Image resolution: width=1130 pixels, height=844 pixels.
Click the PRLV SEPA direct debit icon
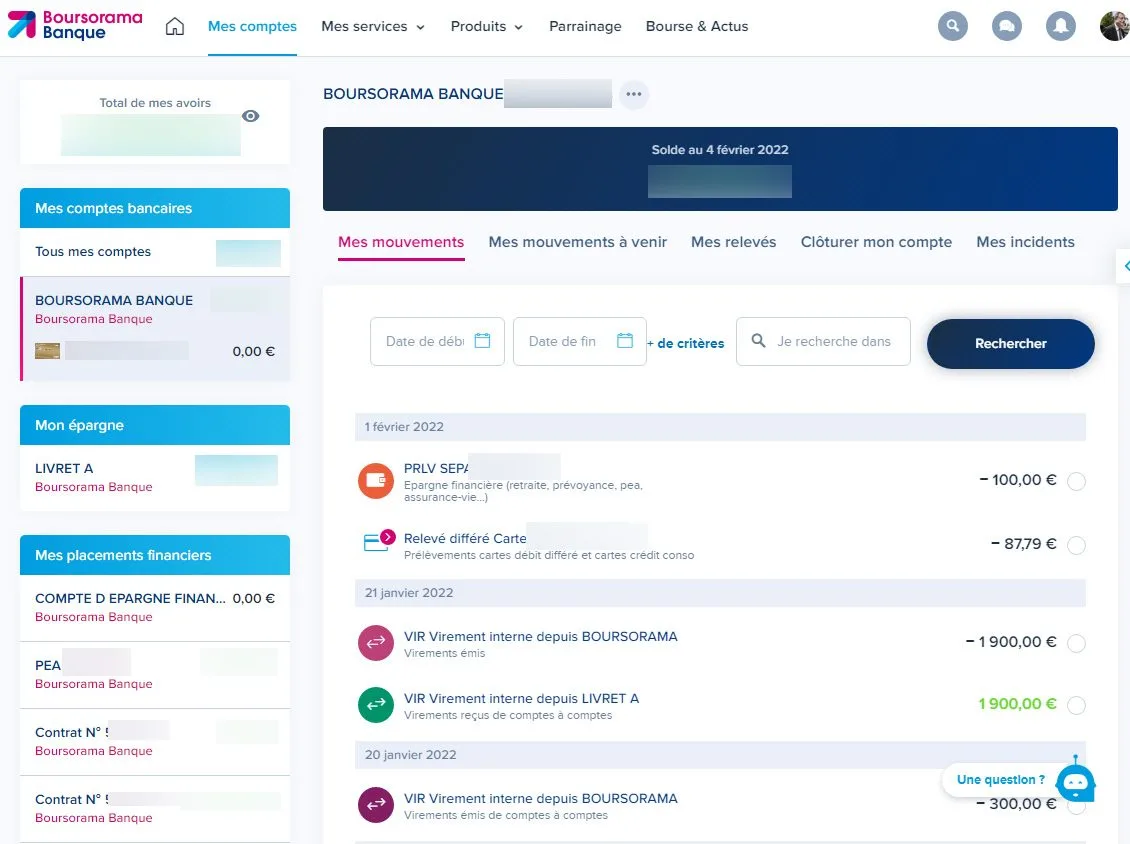click(x=375, y=480)
